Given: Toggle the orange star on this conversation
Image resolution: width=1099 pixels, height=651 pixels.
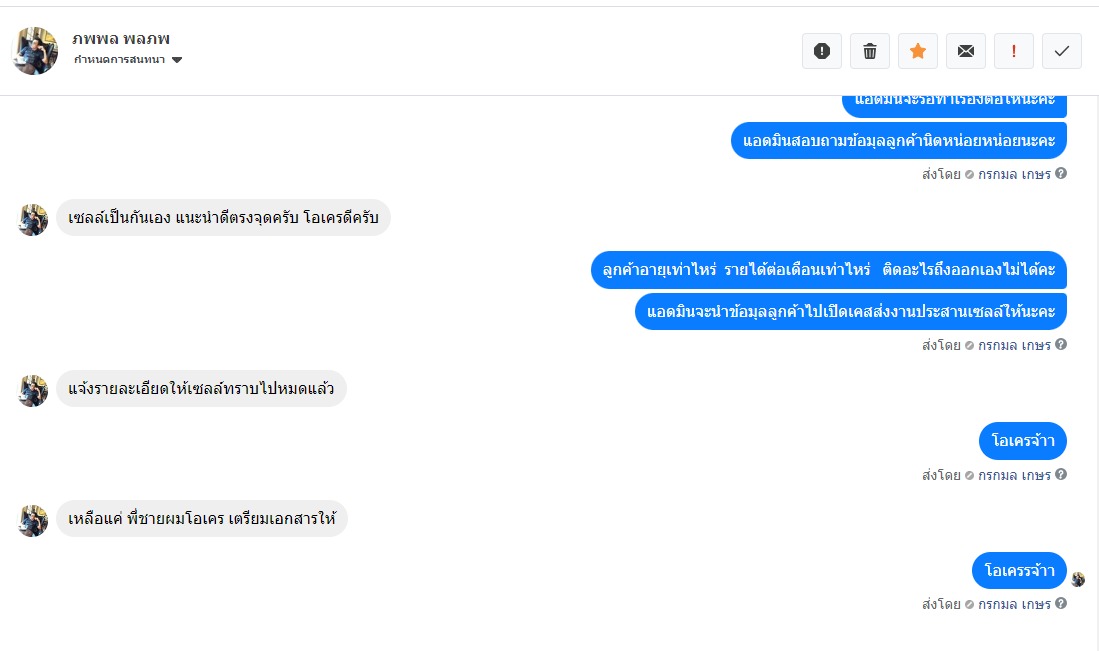Looking at the screenshot, I should click(x=918, y=51).
